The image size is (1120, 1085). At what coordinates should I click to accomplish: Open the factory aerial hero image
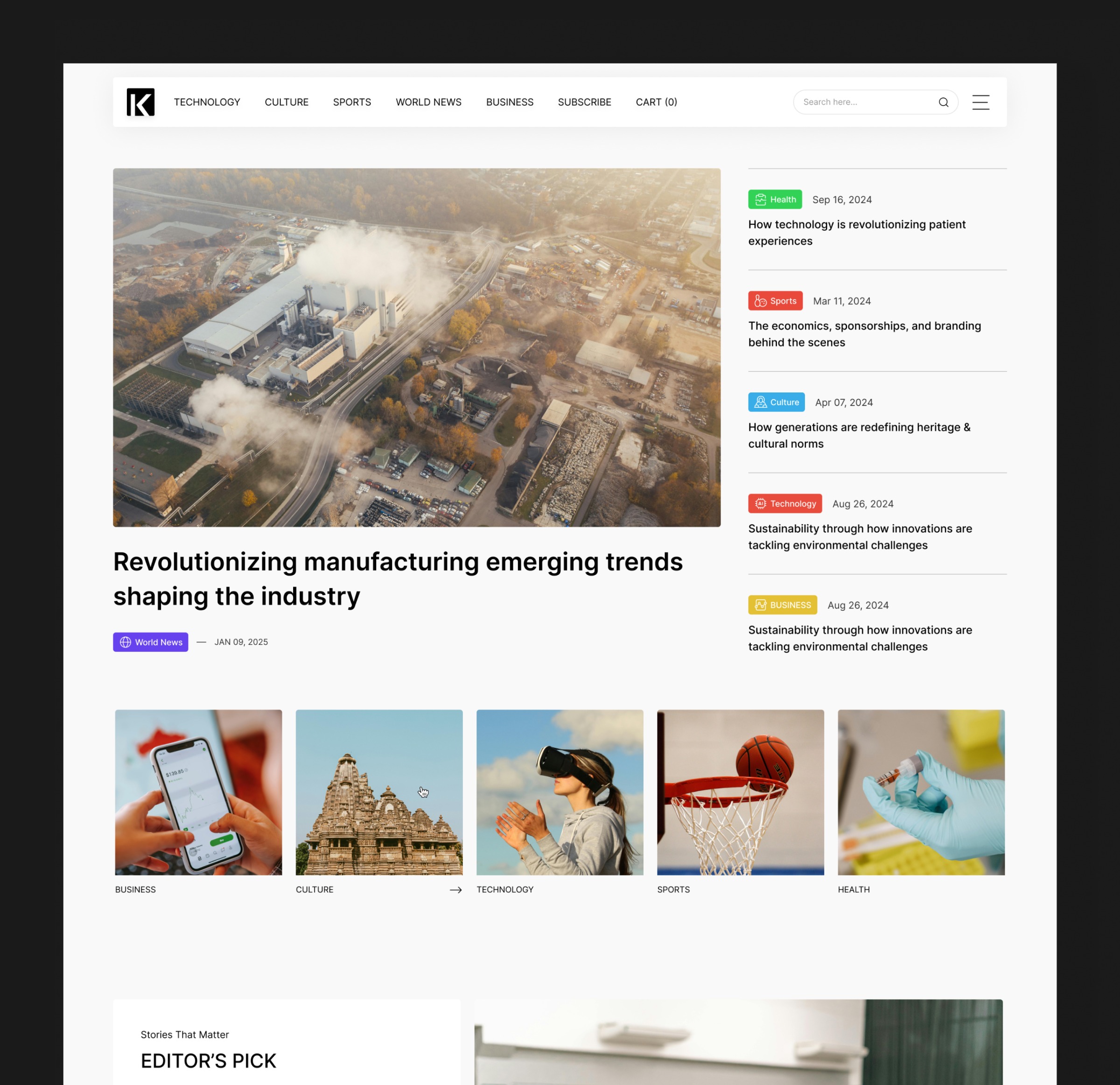pyautogui.click(x=417, y=347)
